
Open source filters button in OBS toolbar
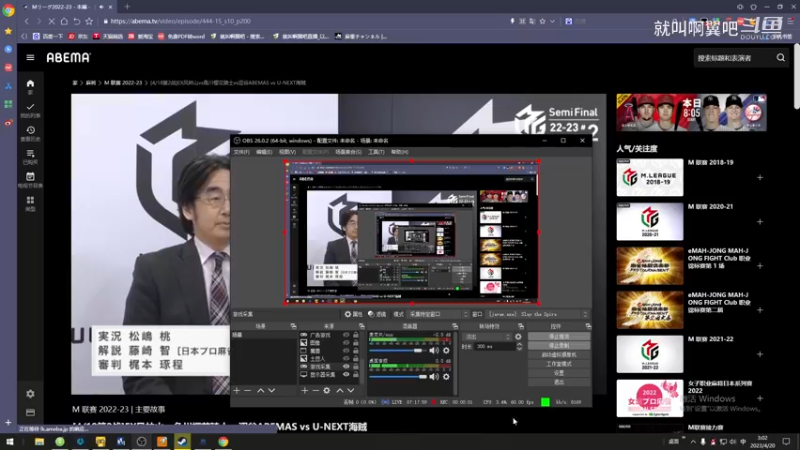(377, 314)
